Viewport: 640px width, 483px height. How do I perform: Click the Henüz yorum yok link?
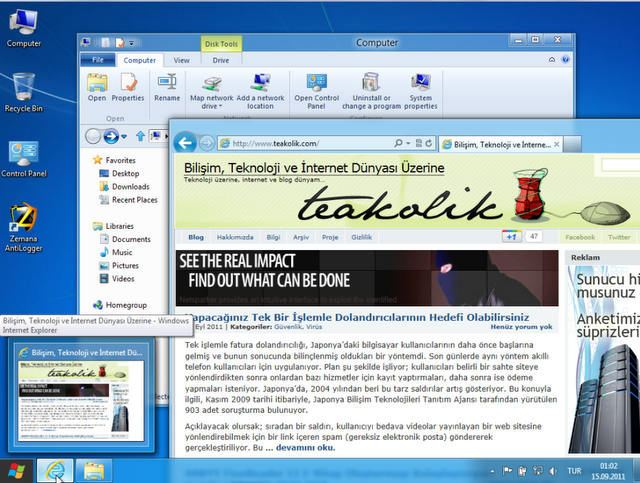click(x=521, y=327)
